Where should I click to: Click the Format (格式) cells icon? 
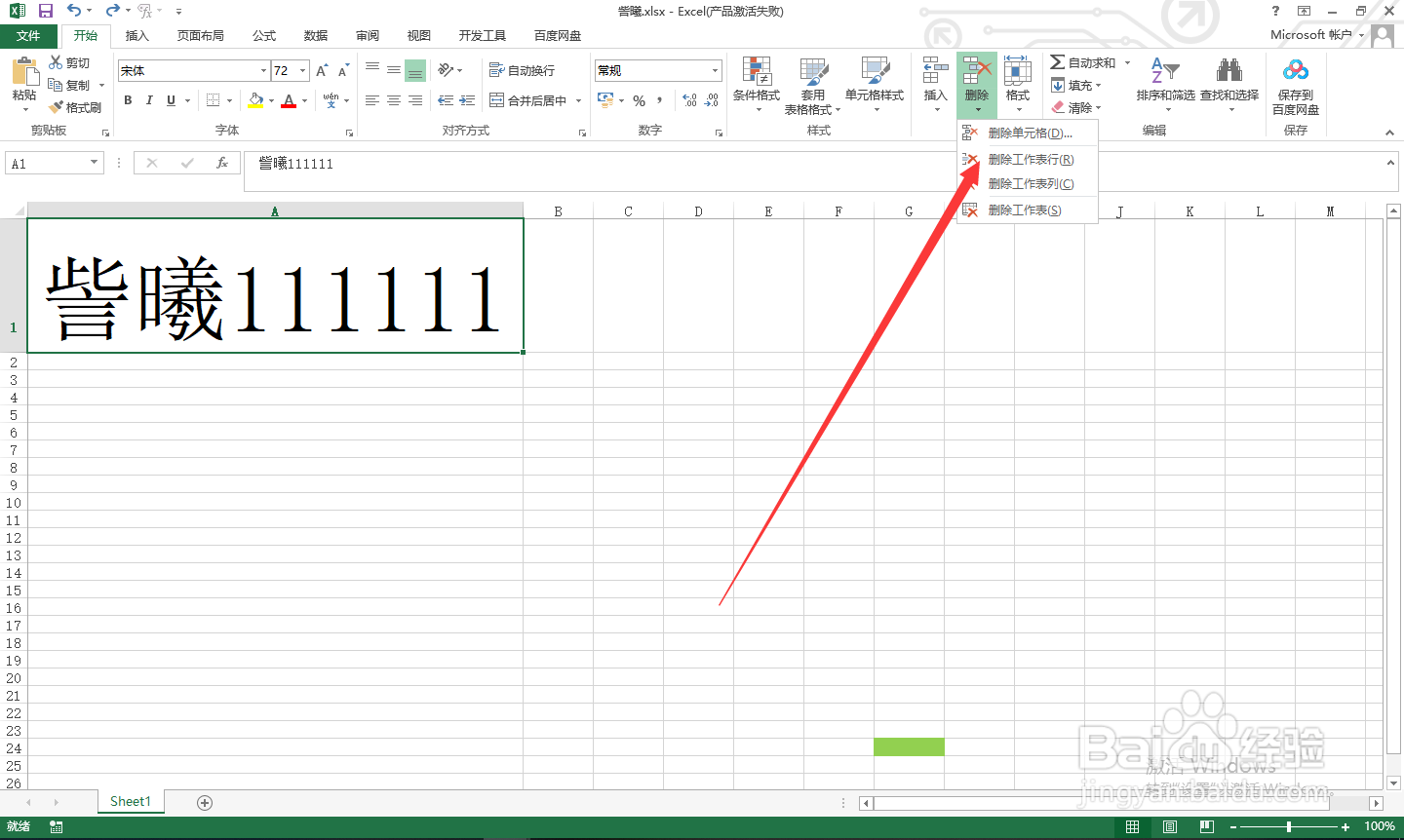tap(1018, 71)
